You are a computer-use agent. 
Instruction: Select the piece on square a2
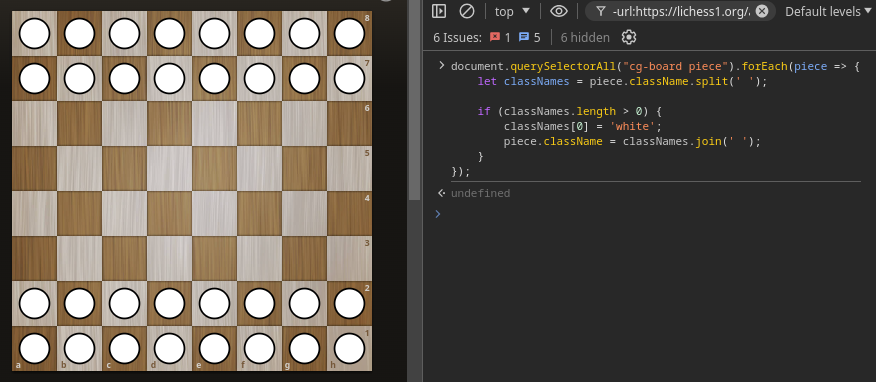coord(35,303)
